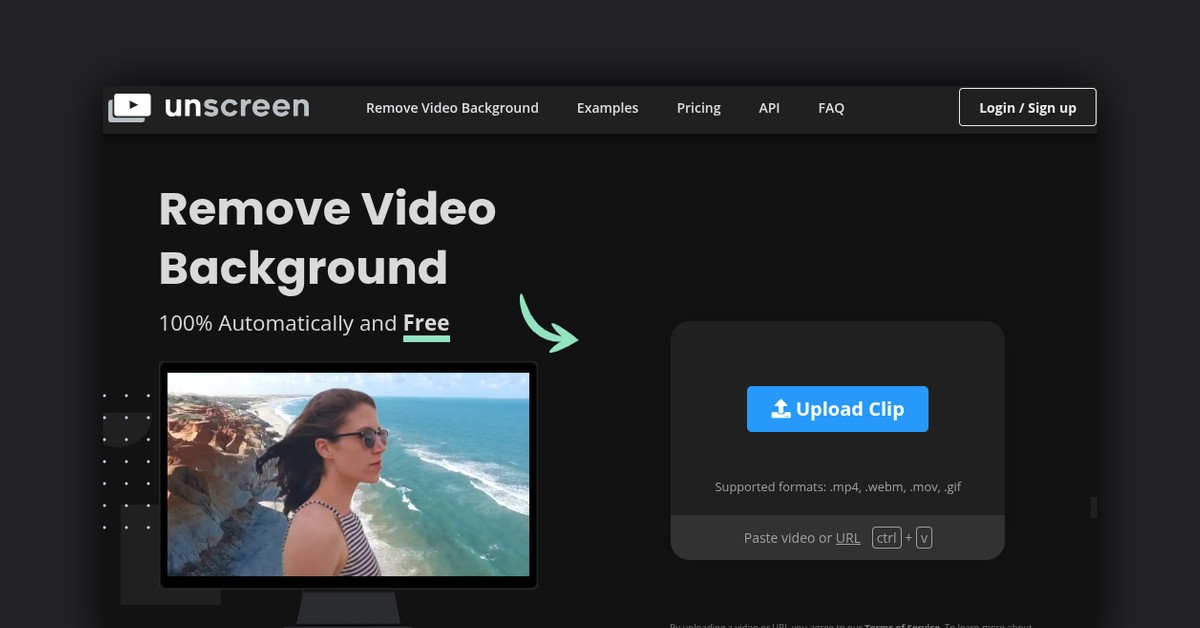Click the upload icon inside Upload Clip button
This screenshot has height=628, width=1200.
coord(781,408)
